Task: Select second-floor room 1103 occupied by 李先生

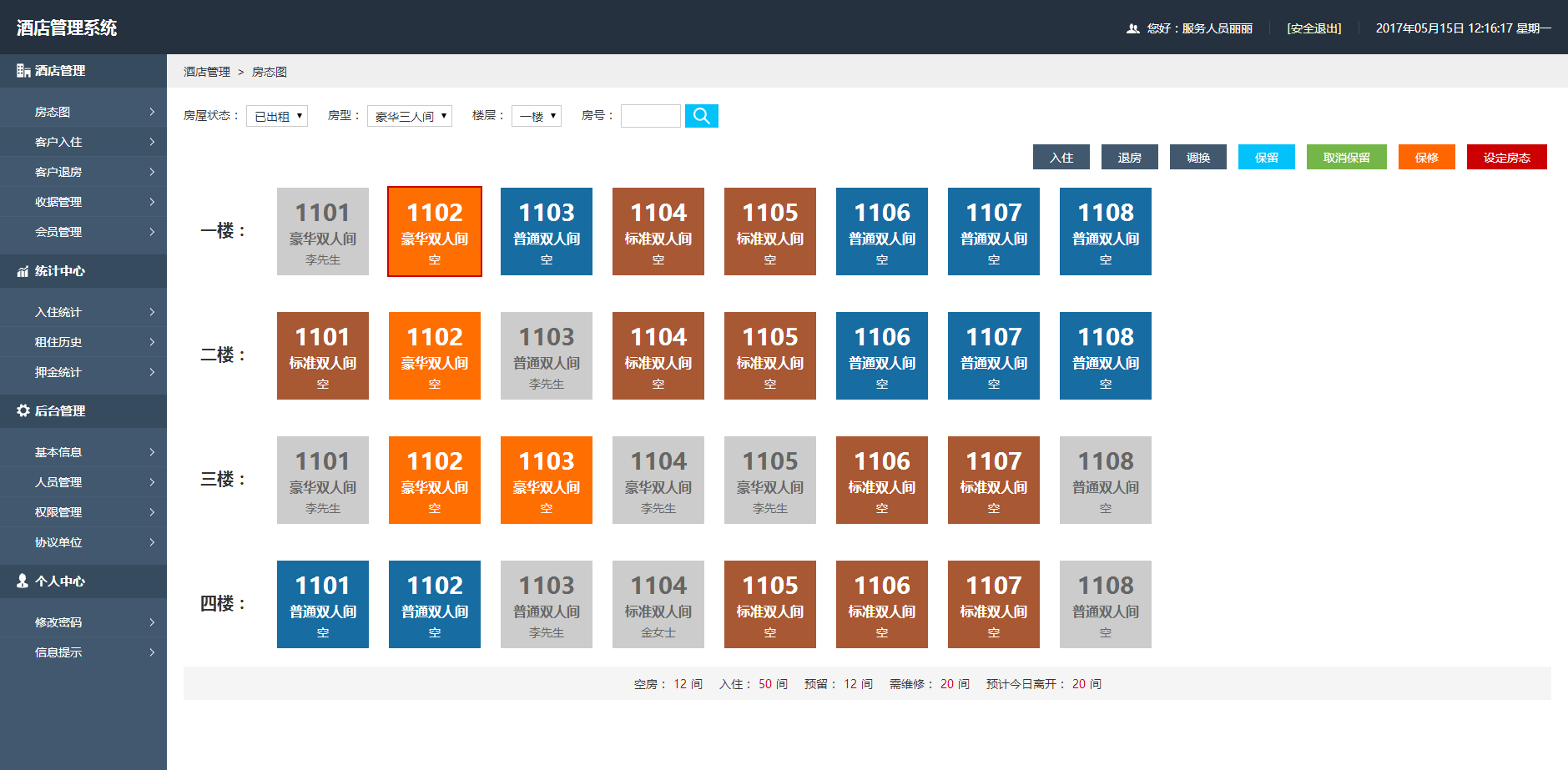Action: point(547,355)
